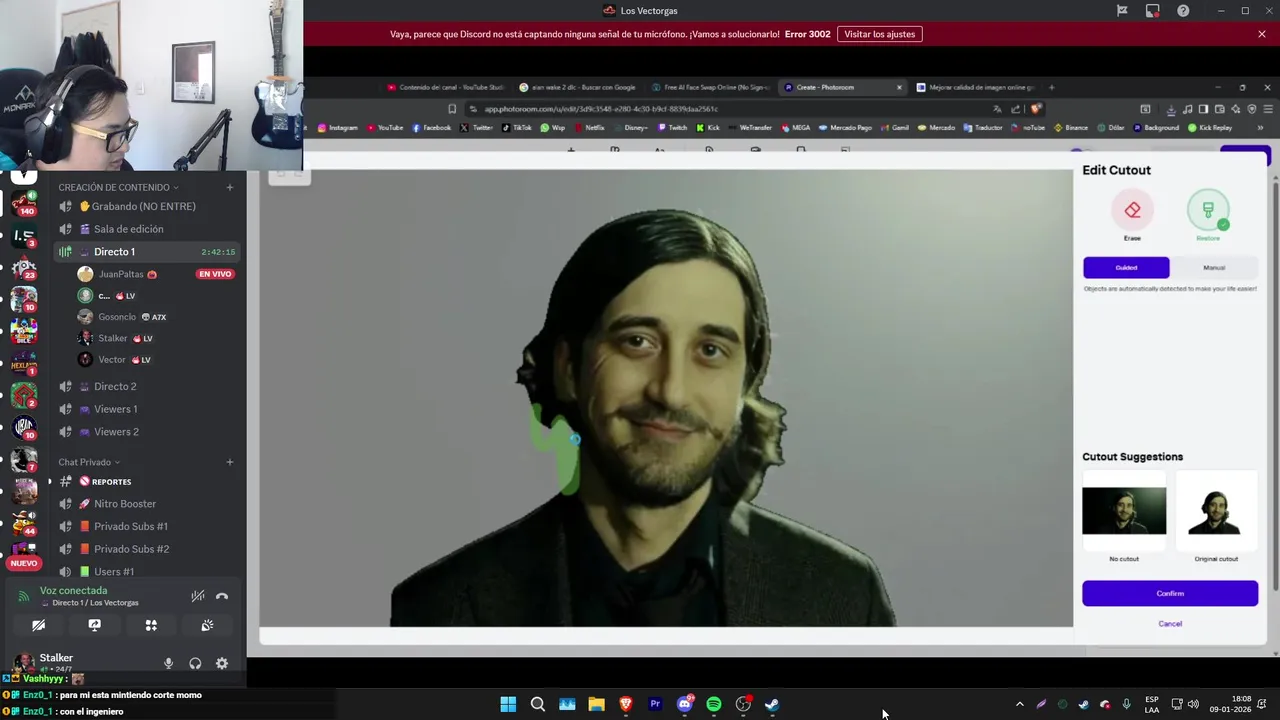Choose the 'No cutout' suggestion thumbnail
The width and height of the screenshot is (1280, 720).
[1124, 511]
